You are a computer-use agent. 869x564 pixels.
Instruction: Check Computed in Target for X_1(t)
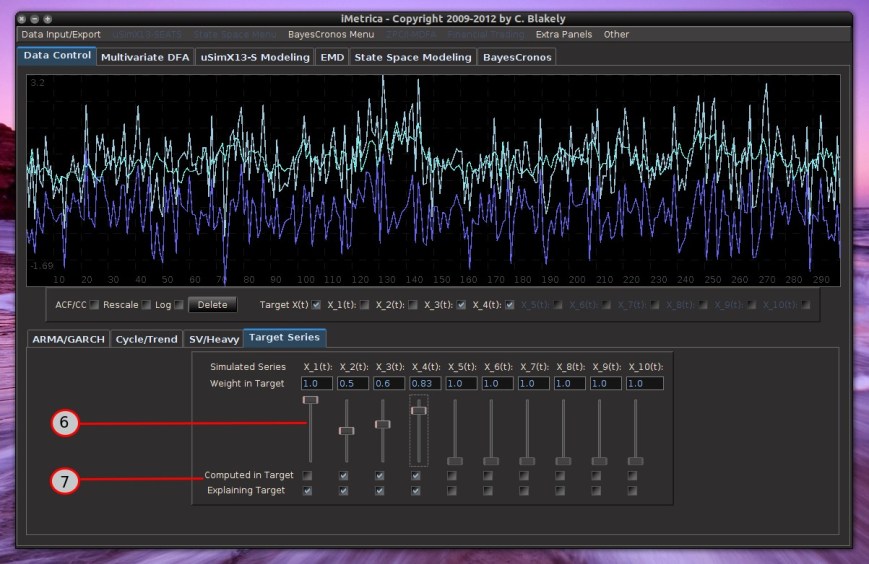(x=308, y=476)
